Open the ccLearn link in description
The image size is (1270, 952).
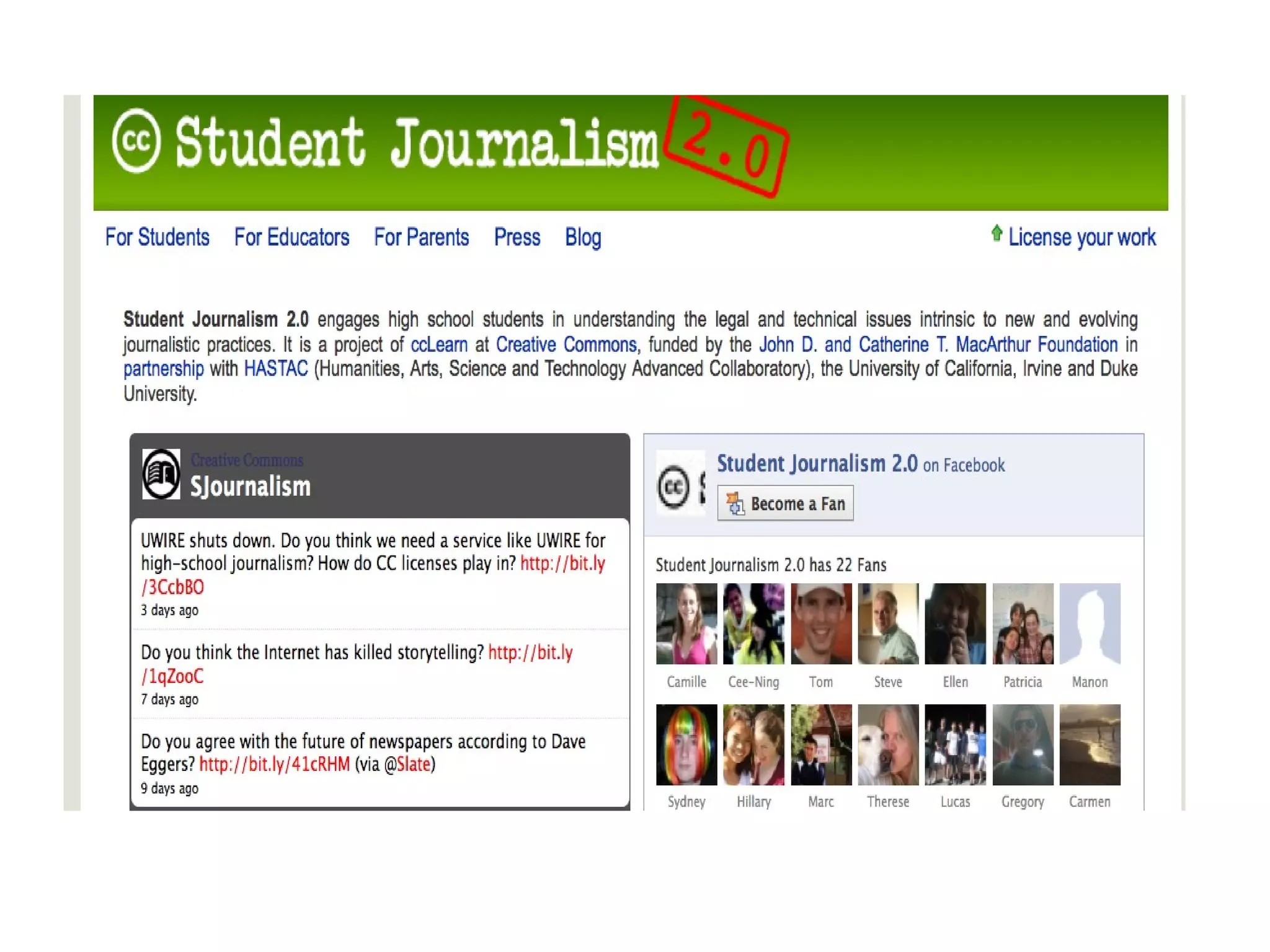tap(439, 345)
